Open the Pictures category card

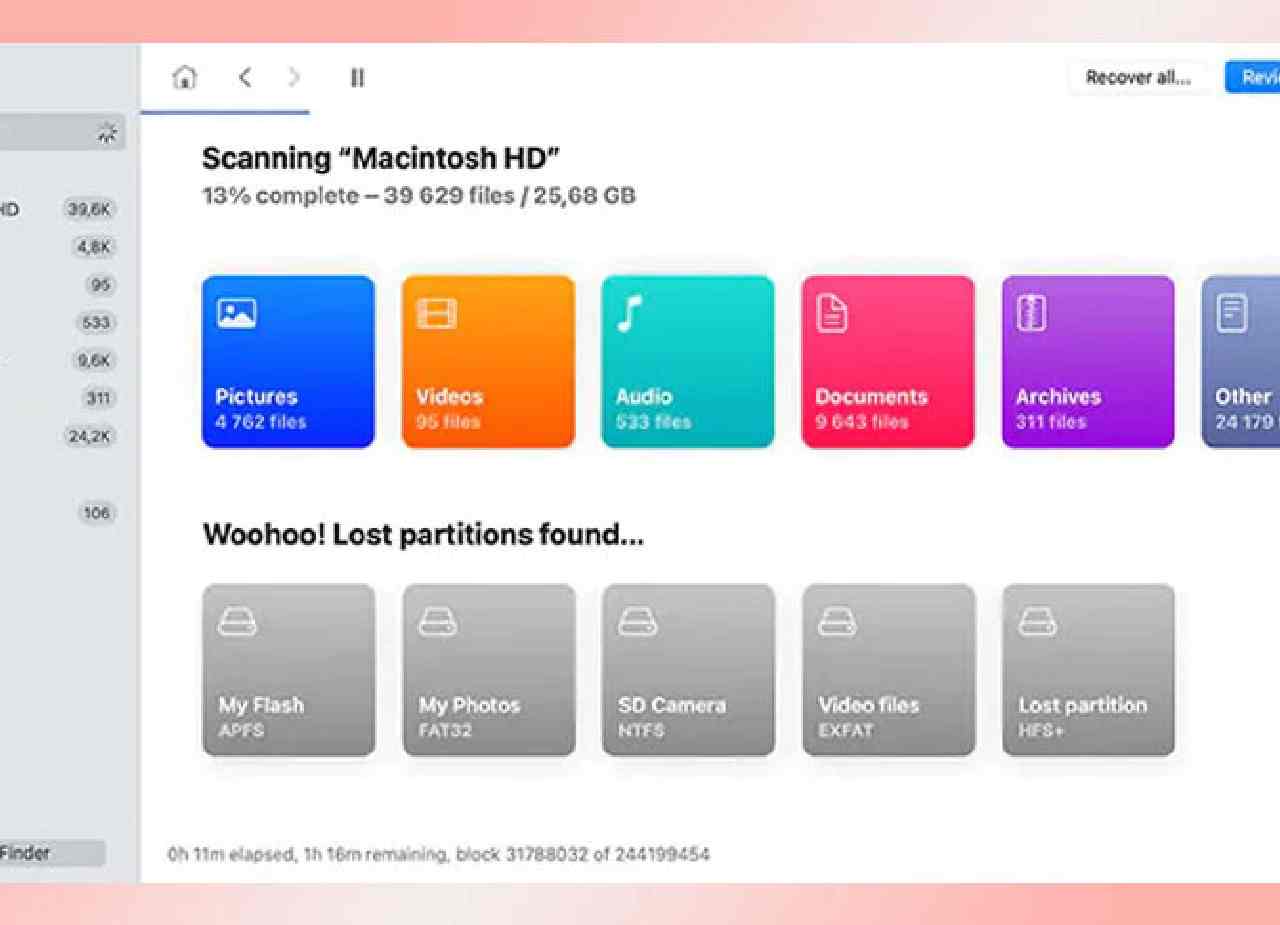tap(288, 361)
